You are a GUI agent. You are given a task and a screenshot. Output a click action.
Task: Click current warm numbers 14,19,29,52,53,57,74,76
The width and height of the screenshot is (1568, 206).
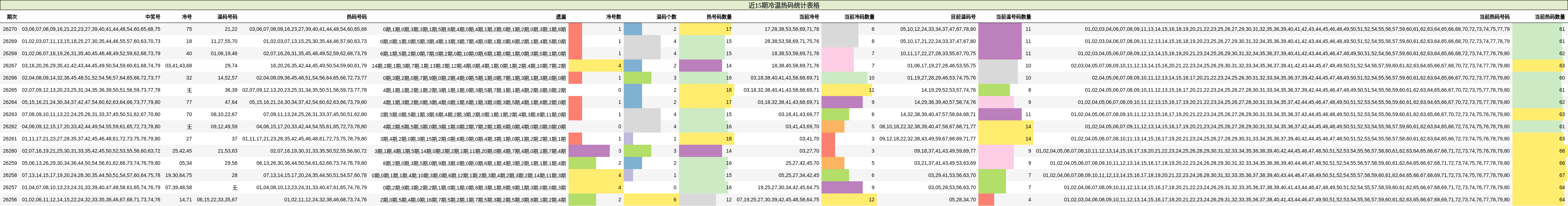coord(948,90)
